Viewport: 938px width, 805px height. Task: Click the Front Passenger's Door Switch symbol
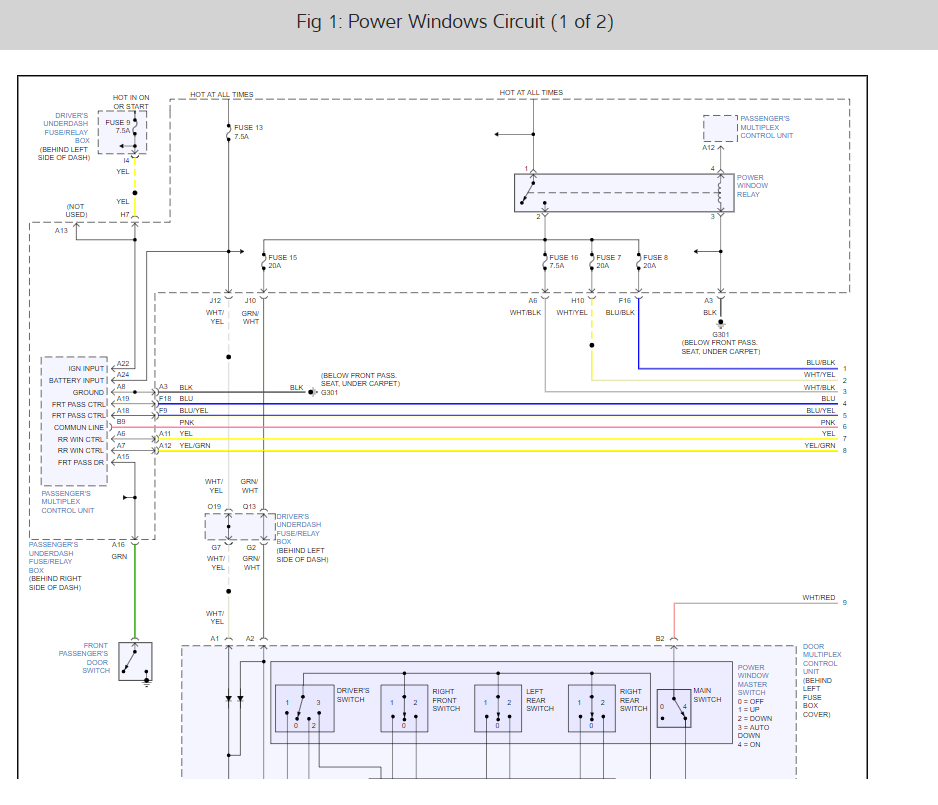tap(135, 661)
